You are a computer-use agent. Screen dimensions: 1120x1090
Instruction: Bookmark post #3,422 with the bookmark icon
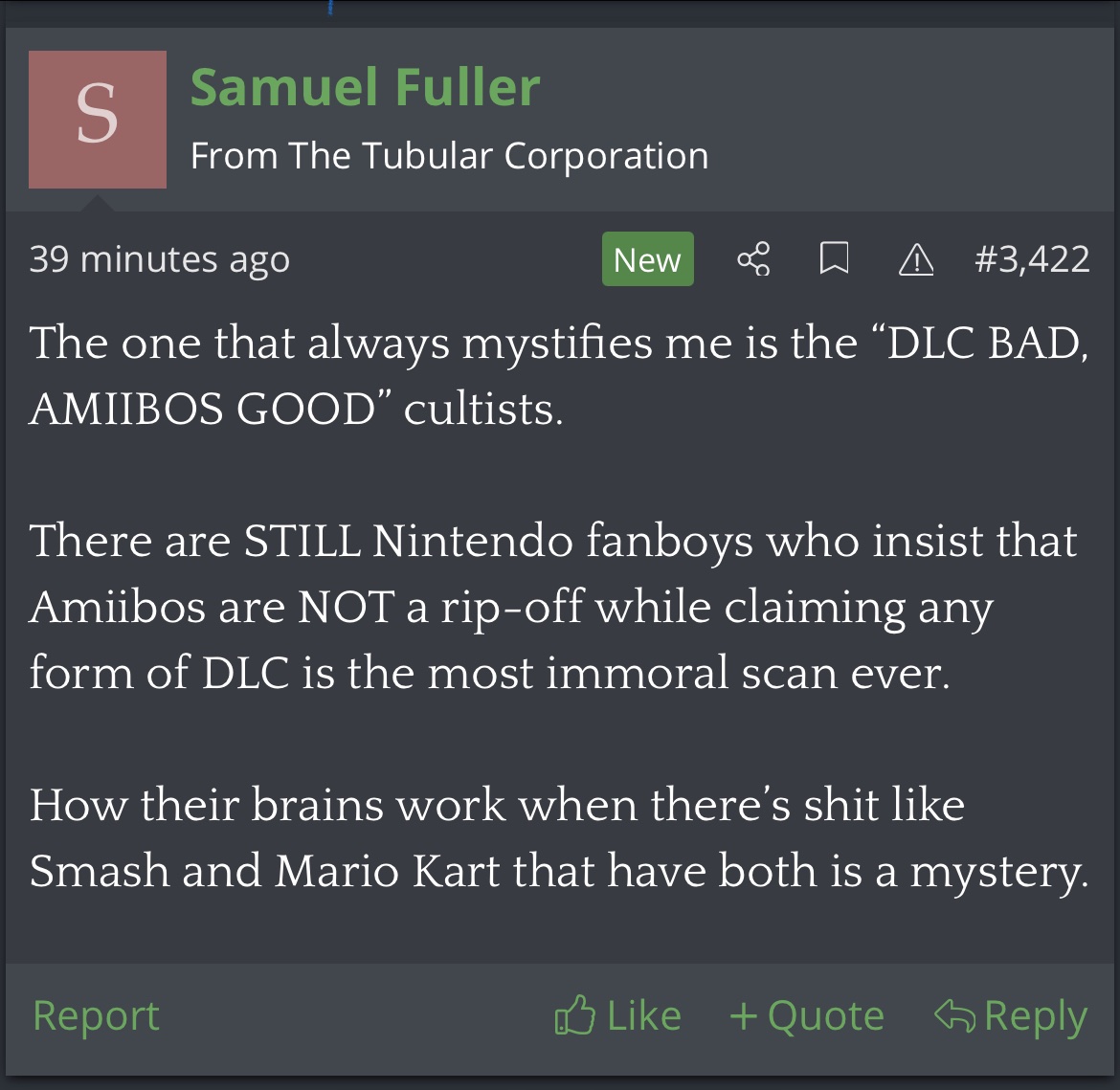834,259
